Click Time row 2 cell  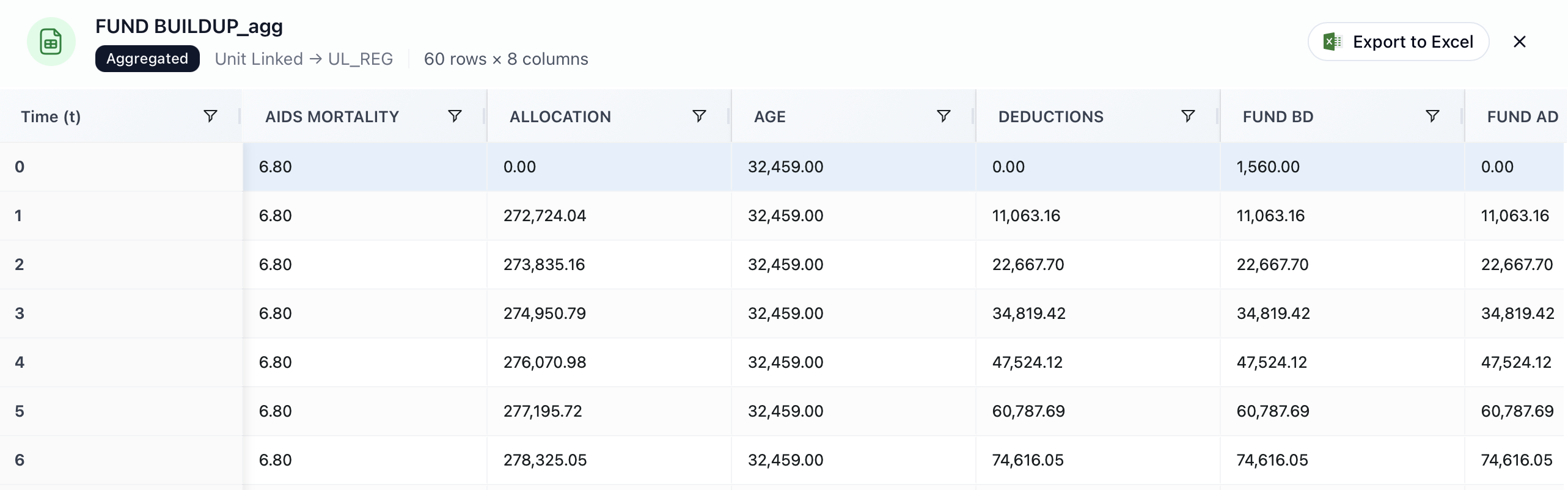coord(121,265)
